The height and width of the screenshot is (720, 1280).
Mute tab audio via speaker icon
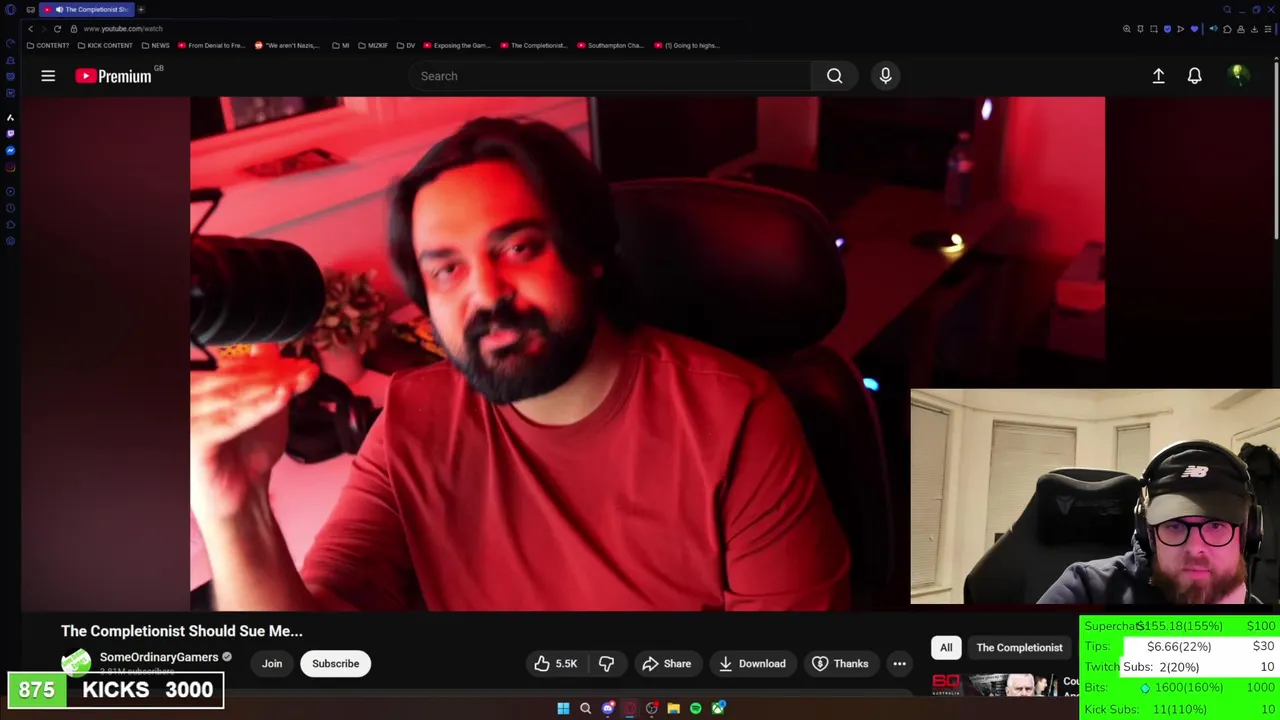pyautogui.click(x=1213, y=29)
